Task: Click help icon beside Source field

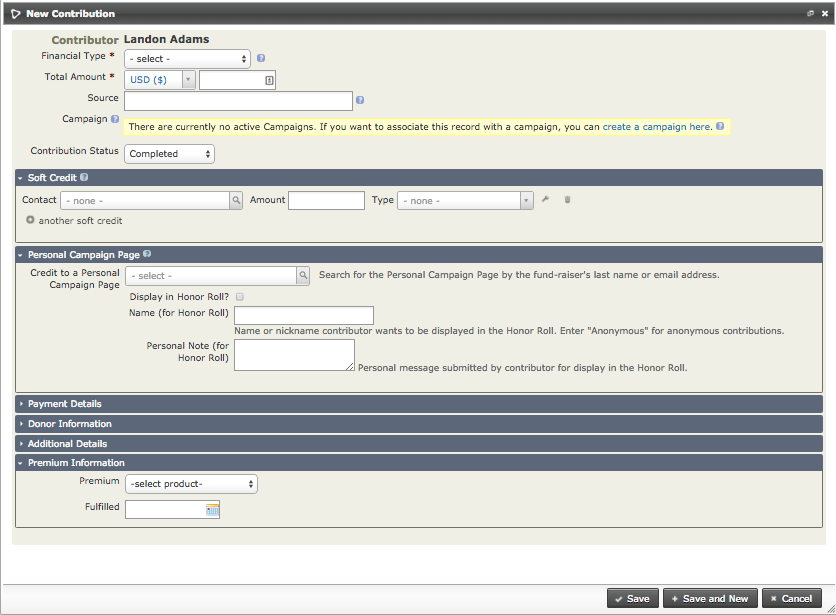Action: (x=360, y=100)
